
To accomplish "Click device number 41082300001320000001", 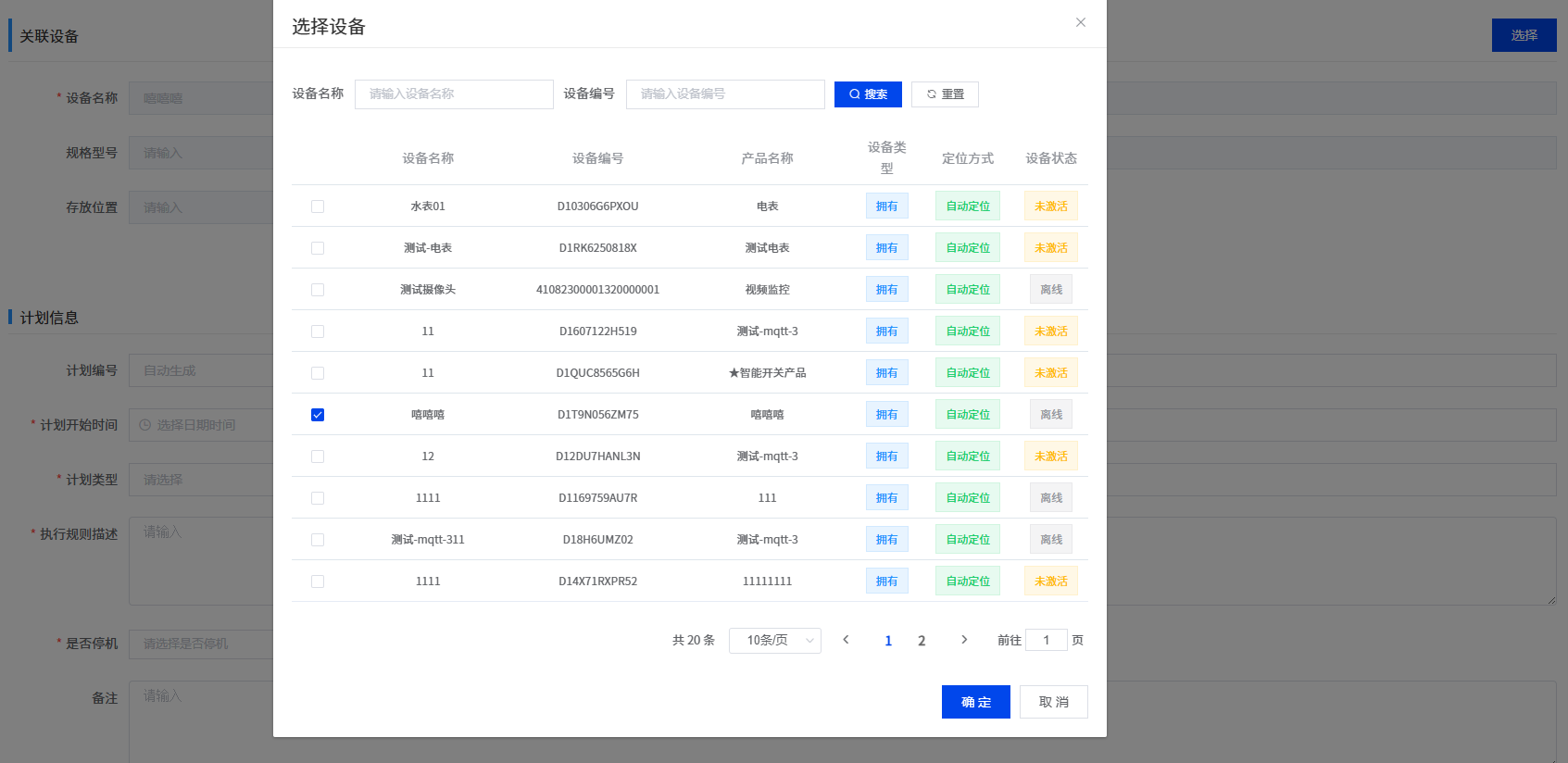I will point(598,290).
